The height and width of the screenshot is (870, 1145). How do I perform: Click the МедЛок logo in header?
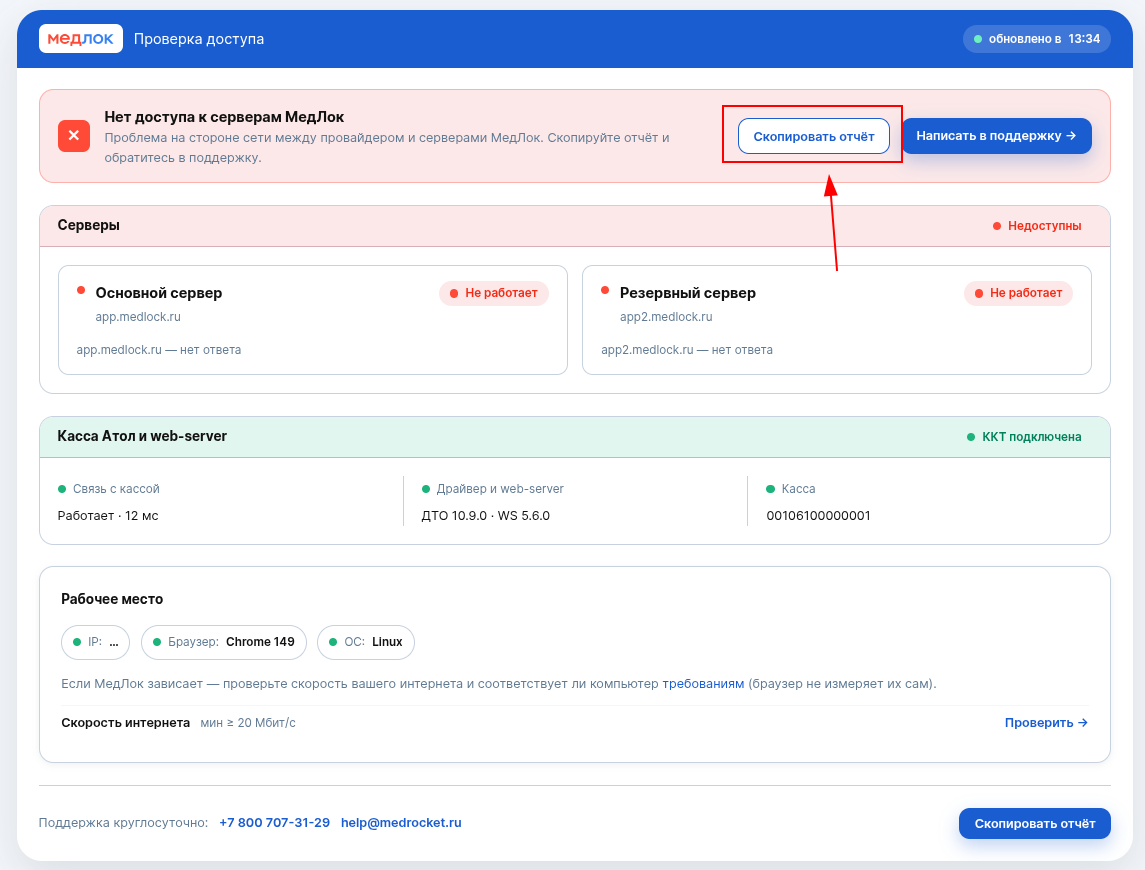[x=80, y=39]
